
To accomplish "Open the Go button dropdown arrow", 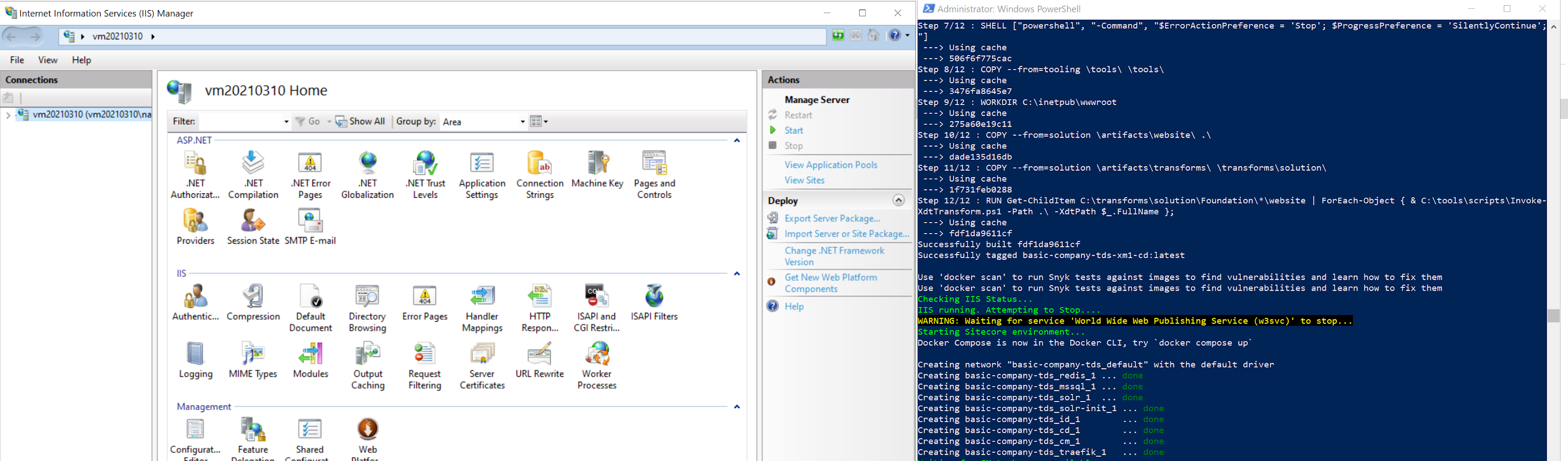I will click(x=329, y=122).
